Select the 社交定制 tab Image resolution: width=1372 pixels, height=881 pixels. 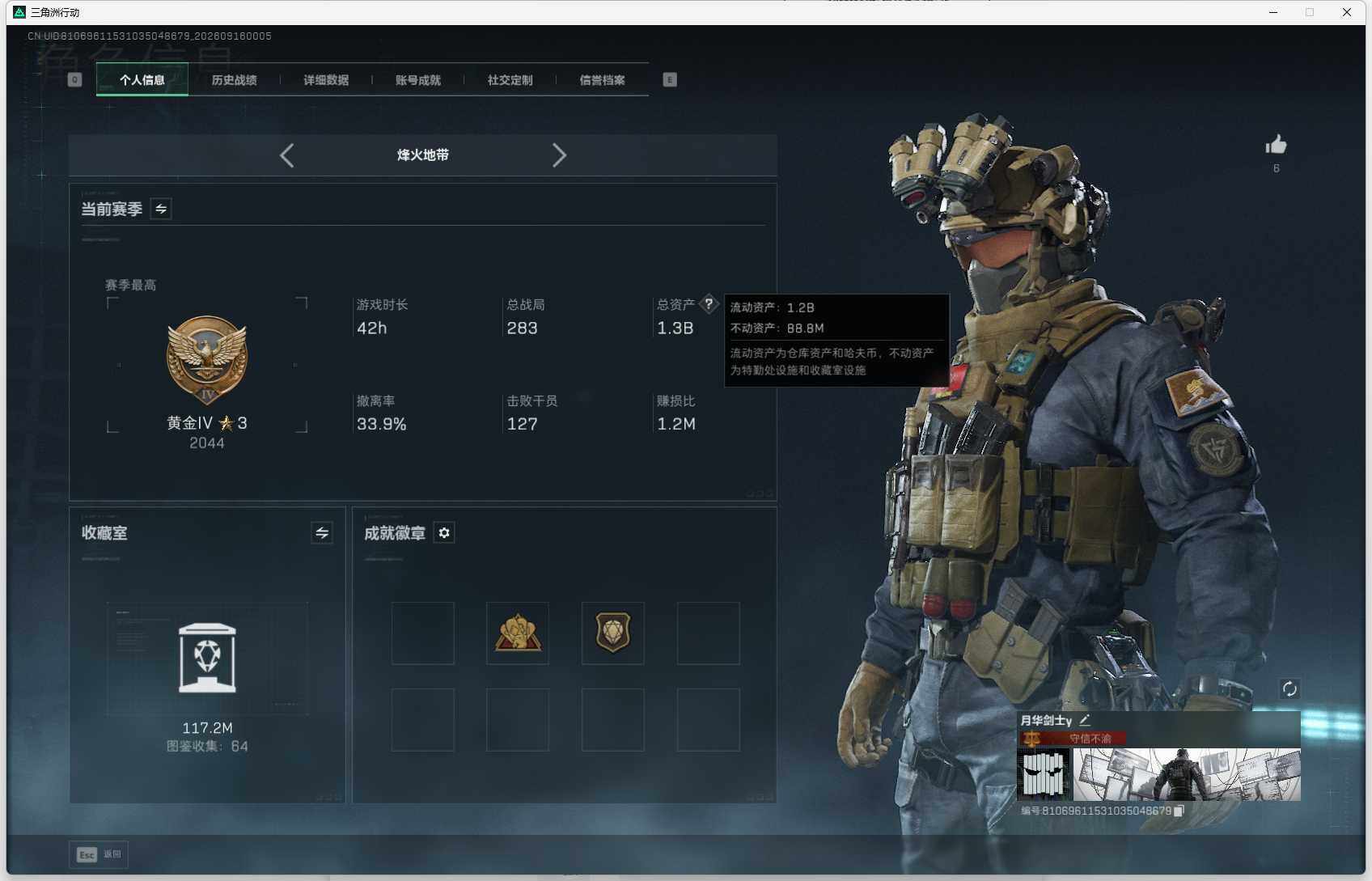[x=510, y=80]
